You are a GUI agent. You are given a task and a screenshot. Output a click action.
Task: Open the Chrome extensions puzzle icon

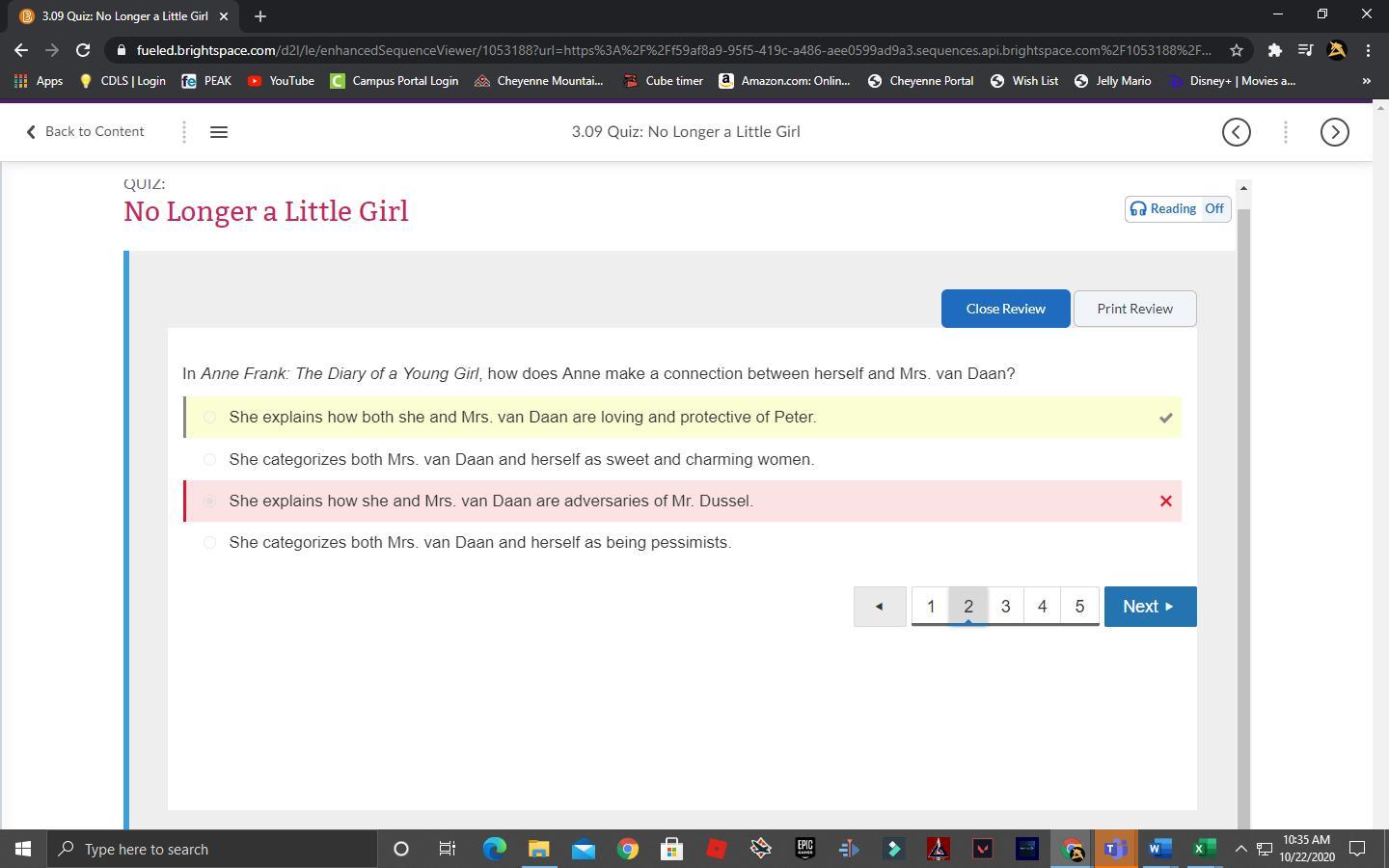tap(1274, 50)
